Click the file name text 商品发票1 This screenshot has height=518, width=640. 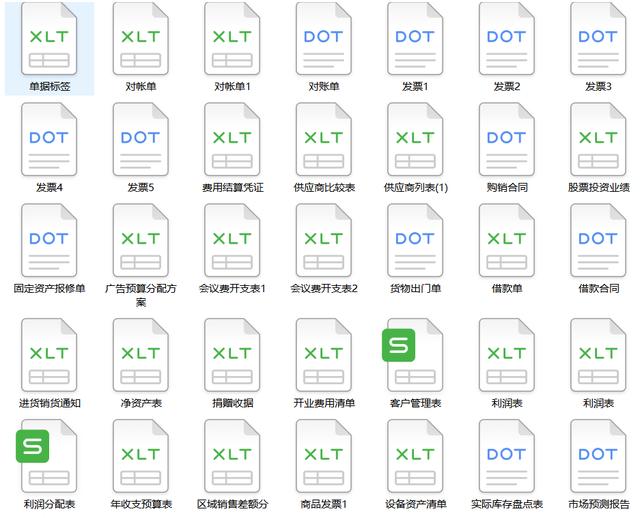tap(323, 504)
